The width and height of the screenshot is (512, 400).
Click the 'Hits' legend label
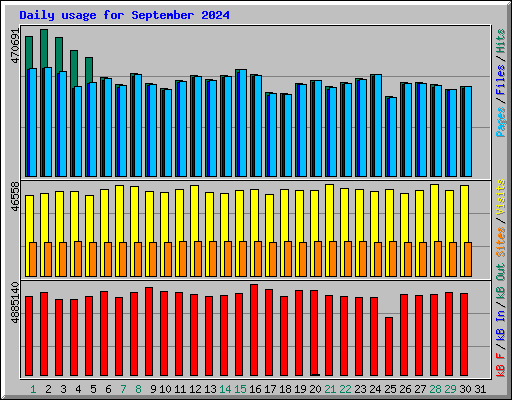tap(500, 41)
